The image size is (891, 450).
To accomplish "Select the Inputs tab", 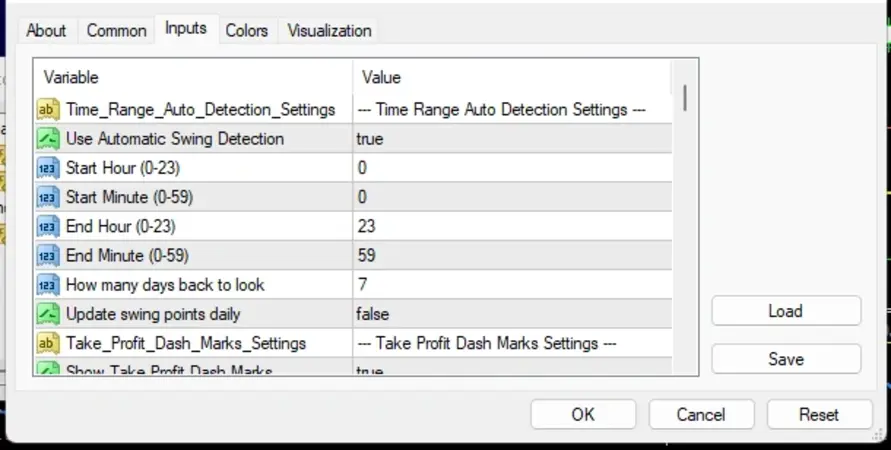I will [186, 28].
